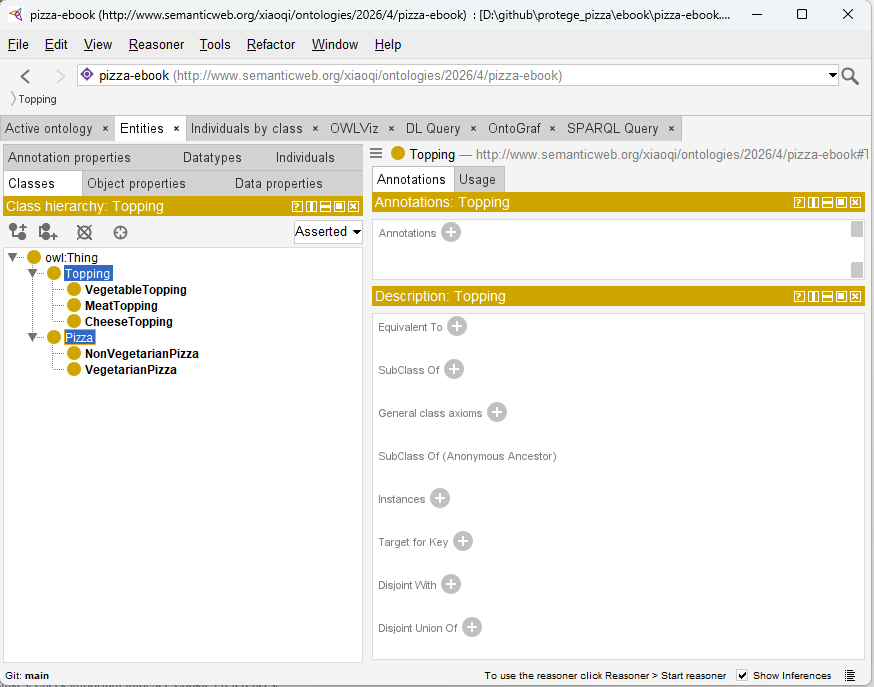Open the log icon in the status bar
Viewport: 874px width, 687px height.
(849, 675)
